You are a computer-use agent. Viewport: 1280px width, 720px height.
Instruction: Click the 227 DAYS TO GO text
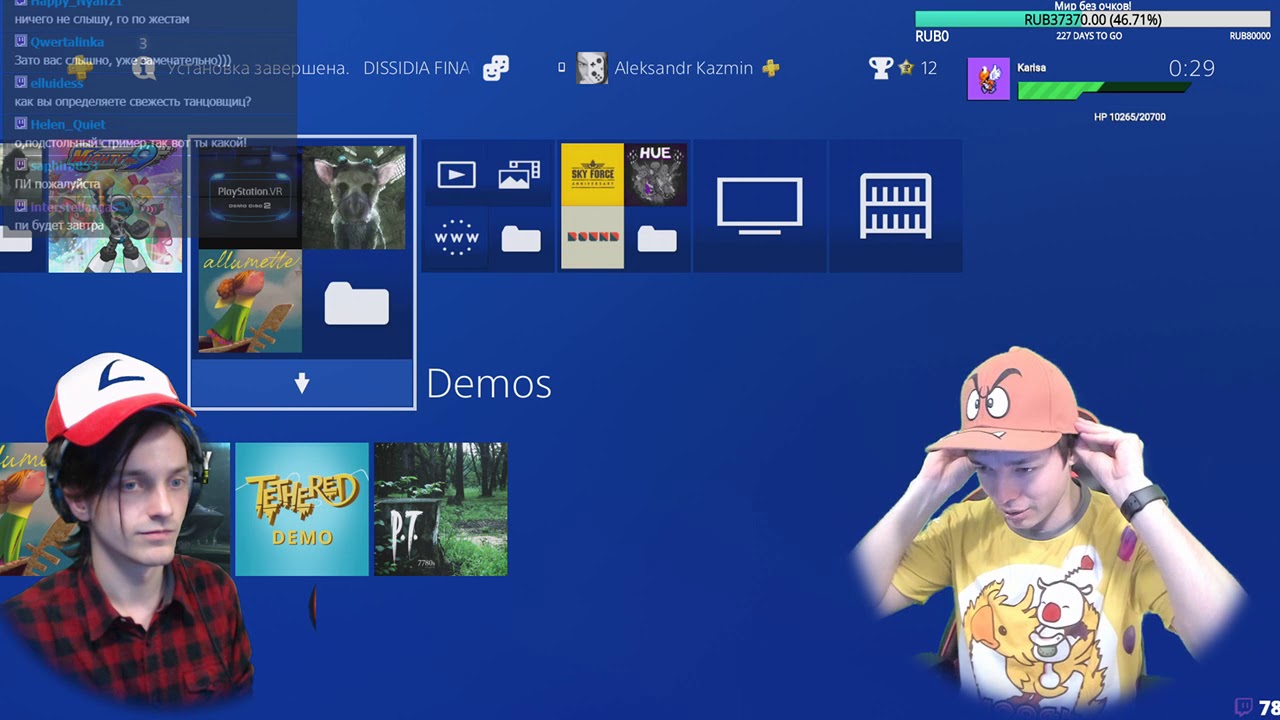pos(1089,36)
